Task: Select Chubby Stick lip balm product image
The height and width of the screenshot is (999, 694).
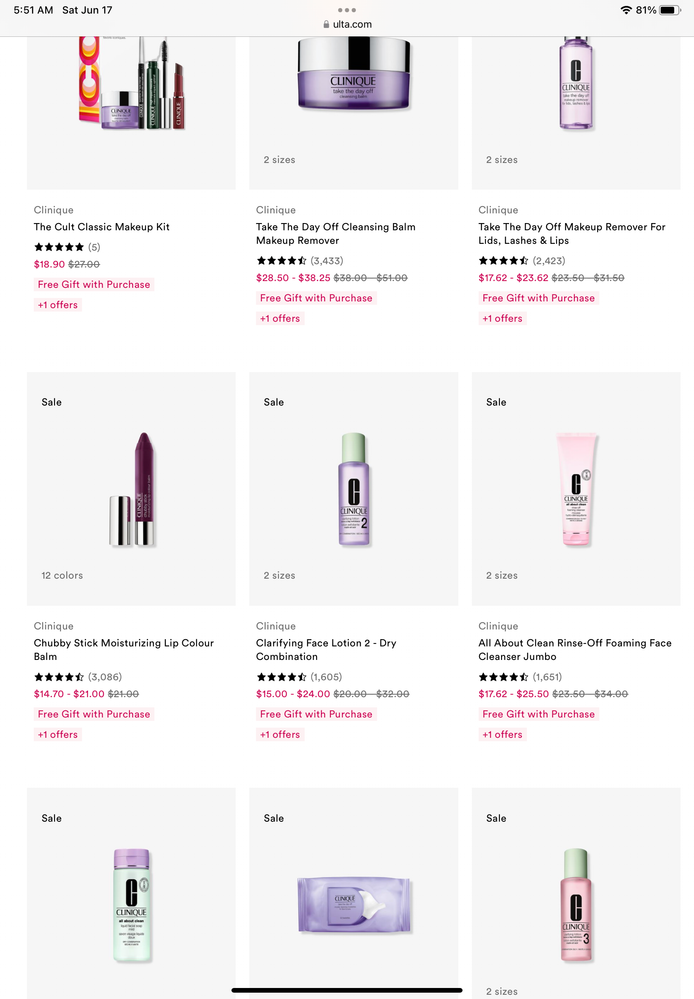Action: (x=131, y=489)
